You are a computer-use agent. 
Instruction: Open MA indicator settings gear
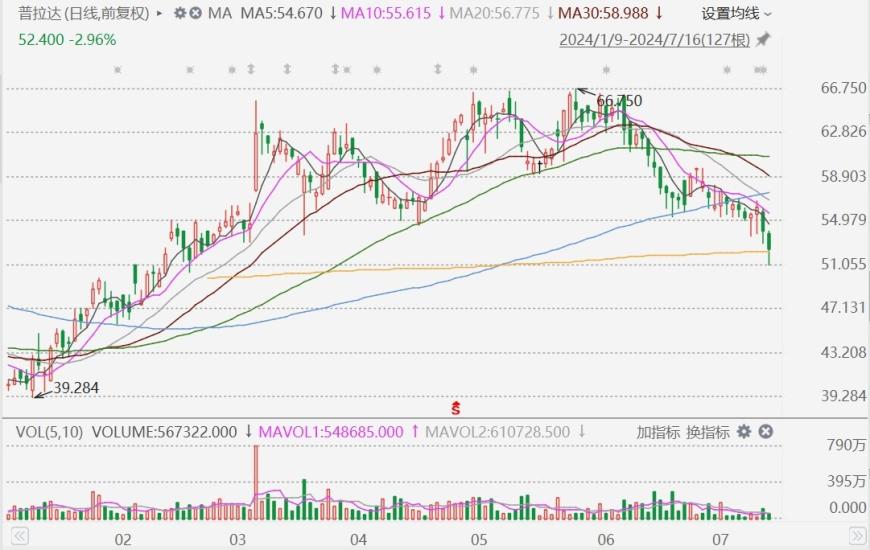[179, 14]
